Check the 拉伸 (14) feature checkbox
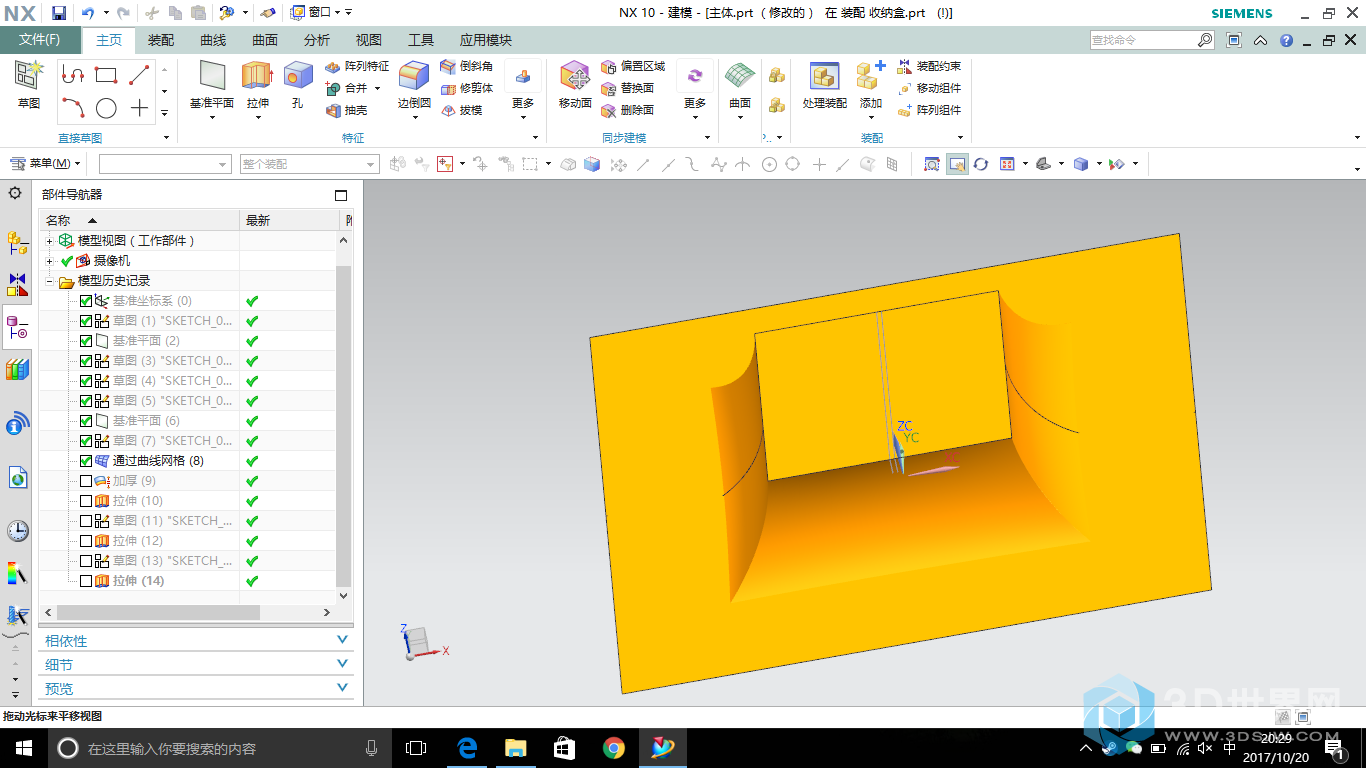This screenshot has width=1366, height=768. pyautogui.click(x=86, y=581)
